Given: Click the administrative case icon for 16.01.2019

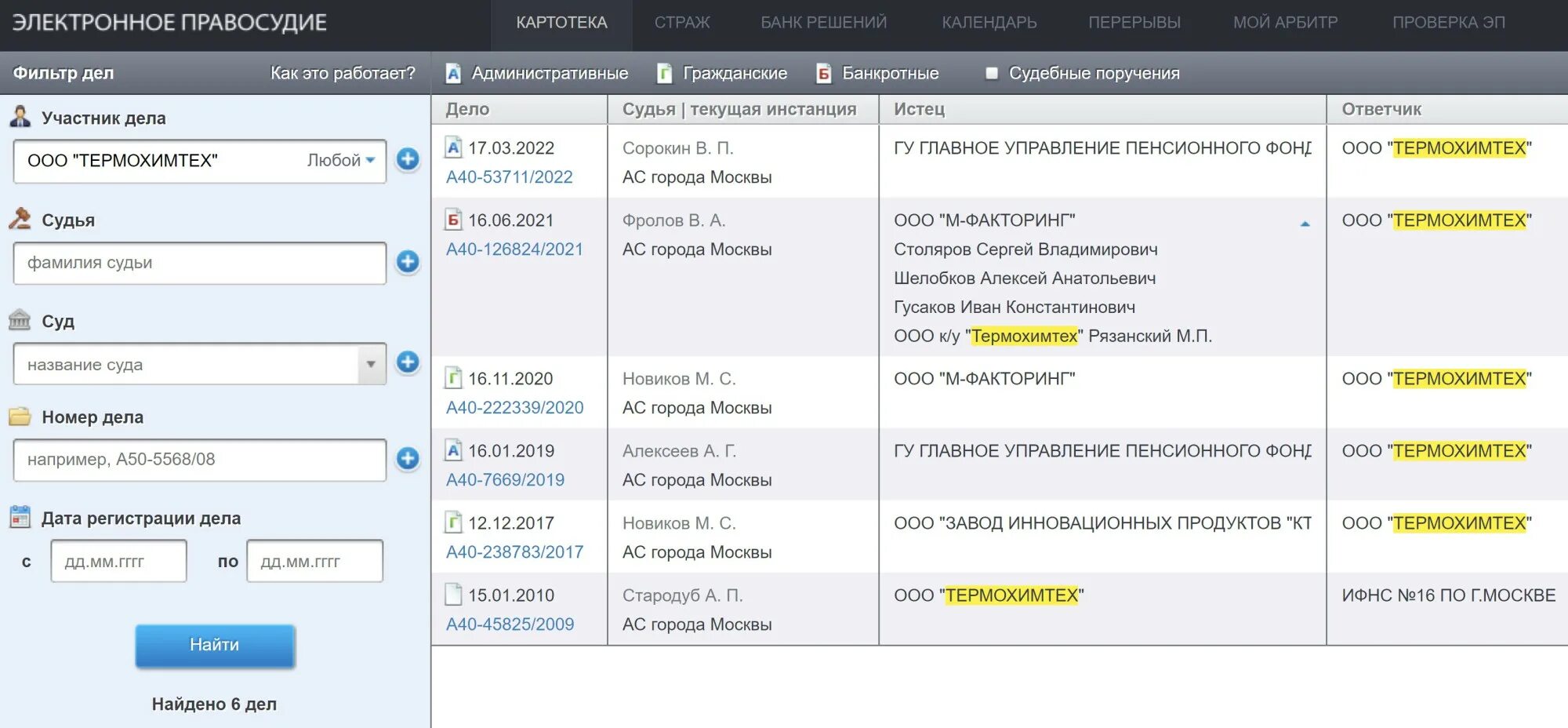Looking at the screenshot, I should pos(453,450).
